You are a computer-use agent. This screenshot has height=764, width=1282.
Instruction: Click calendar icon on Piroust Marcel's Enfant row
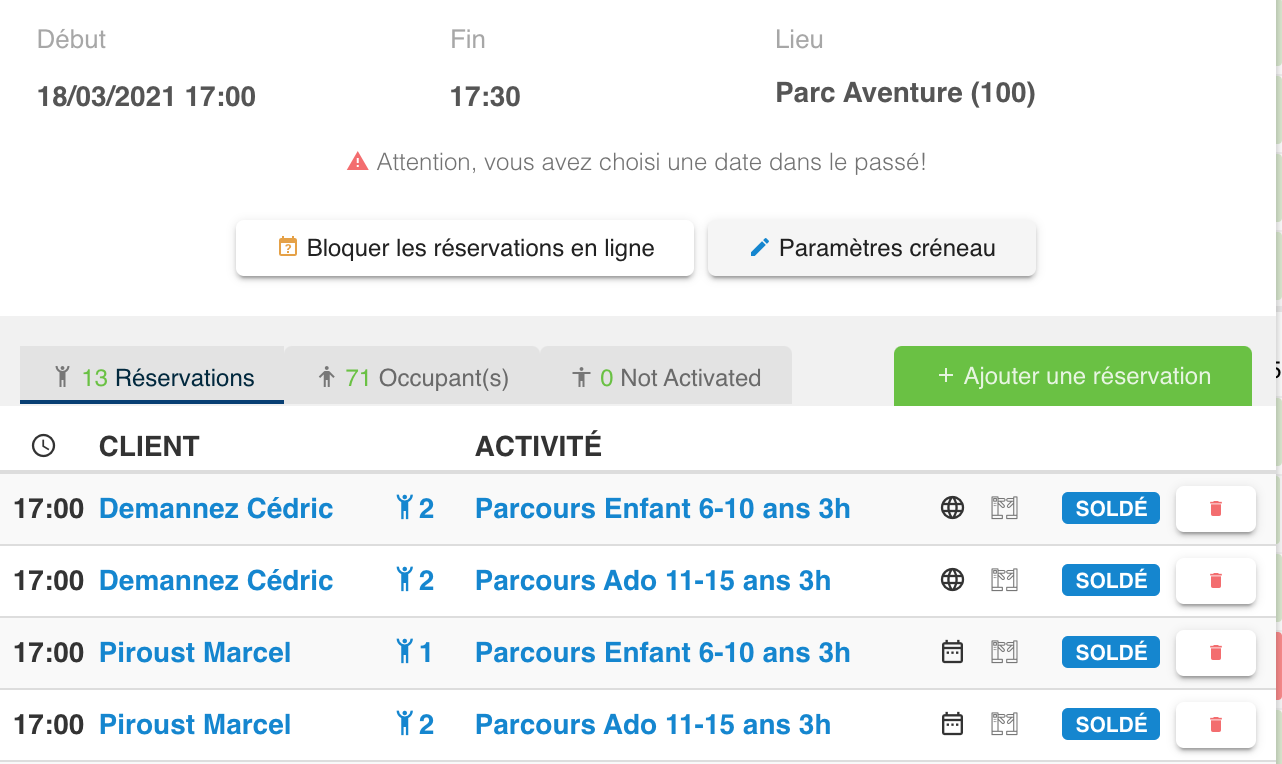pyautogui.click(x=952, y=652)
